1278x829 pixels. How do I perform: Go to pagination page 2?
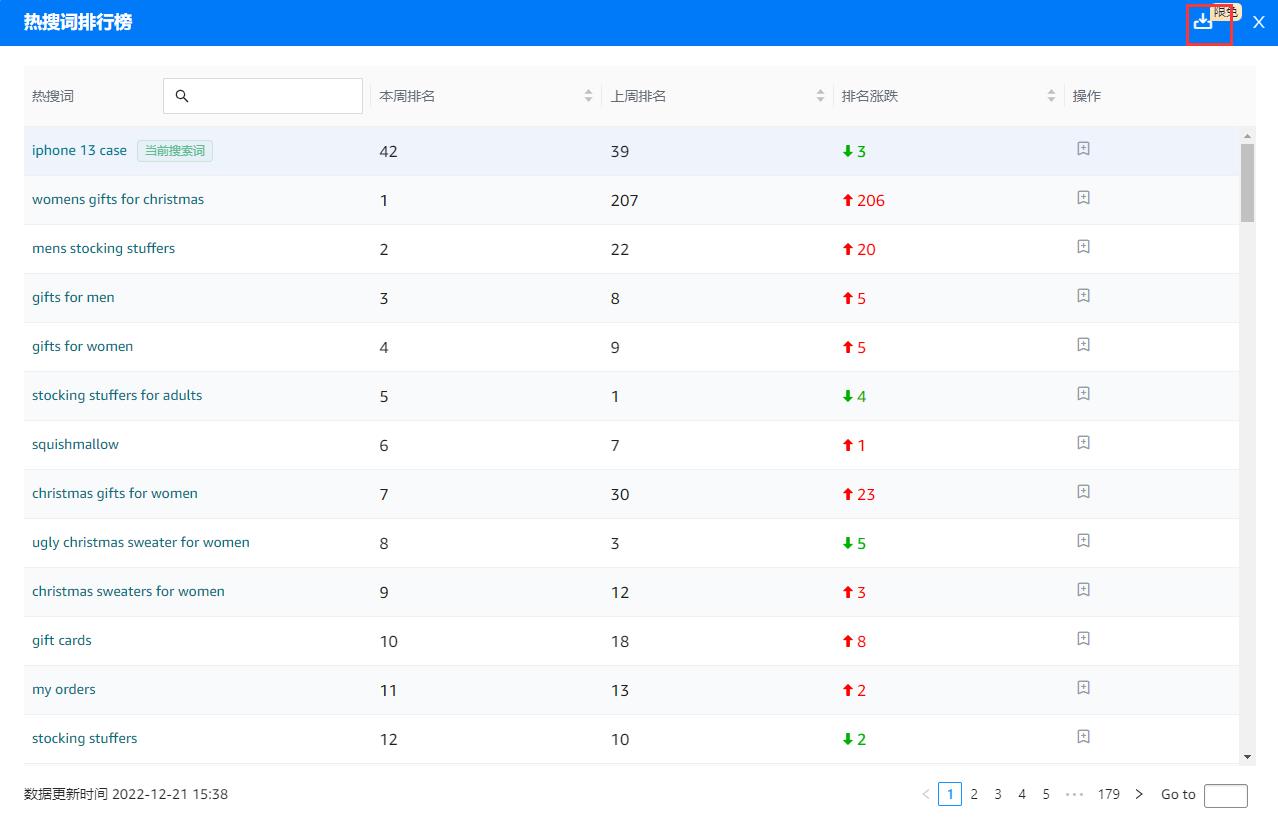point(974,794)
